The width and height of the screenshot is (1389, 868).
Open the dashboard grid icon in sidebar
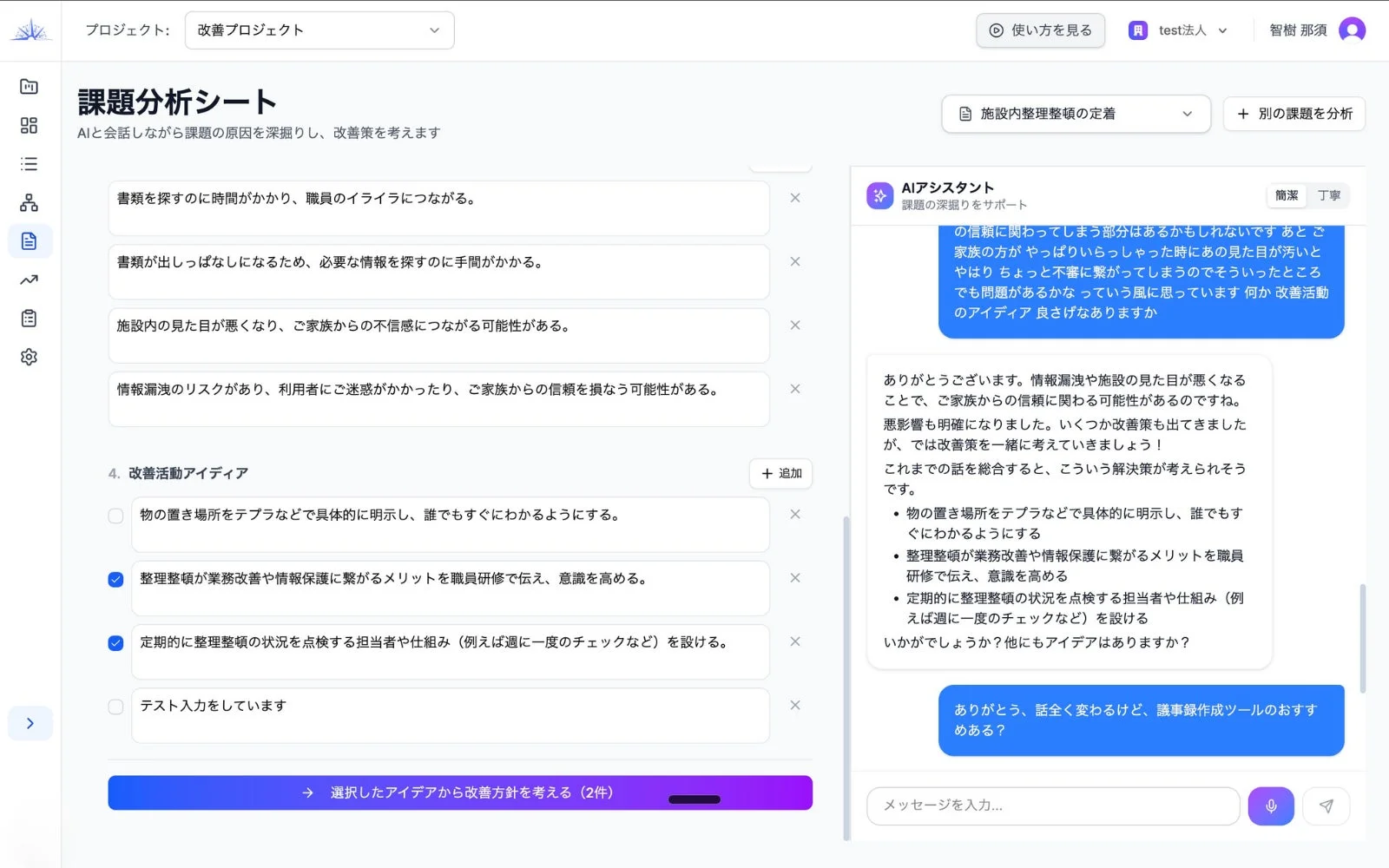[29, 125]
